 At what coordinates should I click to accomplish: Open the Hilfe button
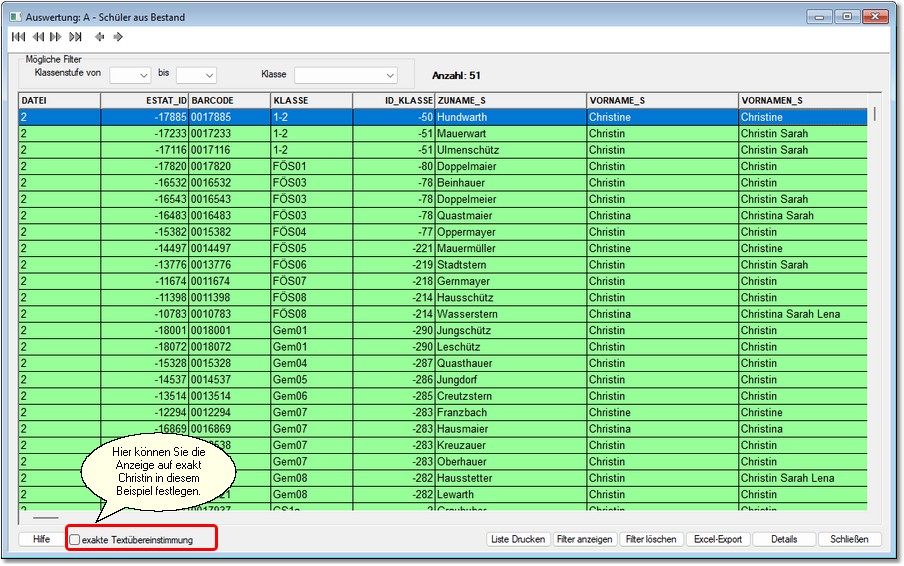pyautogui.click(x=41, y=539)
